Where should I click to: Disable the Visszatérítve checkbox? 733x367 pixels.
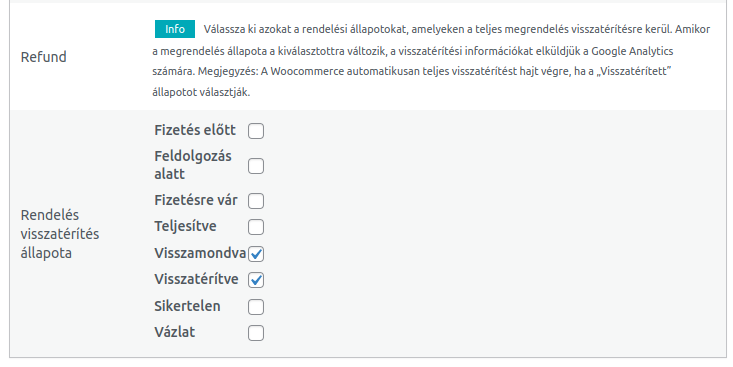click(256, 280)
